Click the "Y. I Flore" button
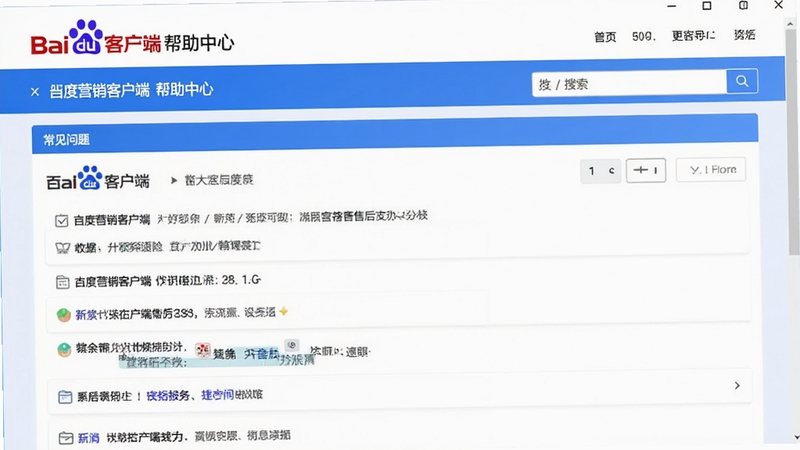 click(x=711, y=170)
